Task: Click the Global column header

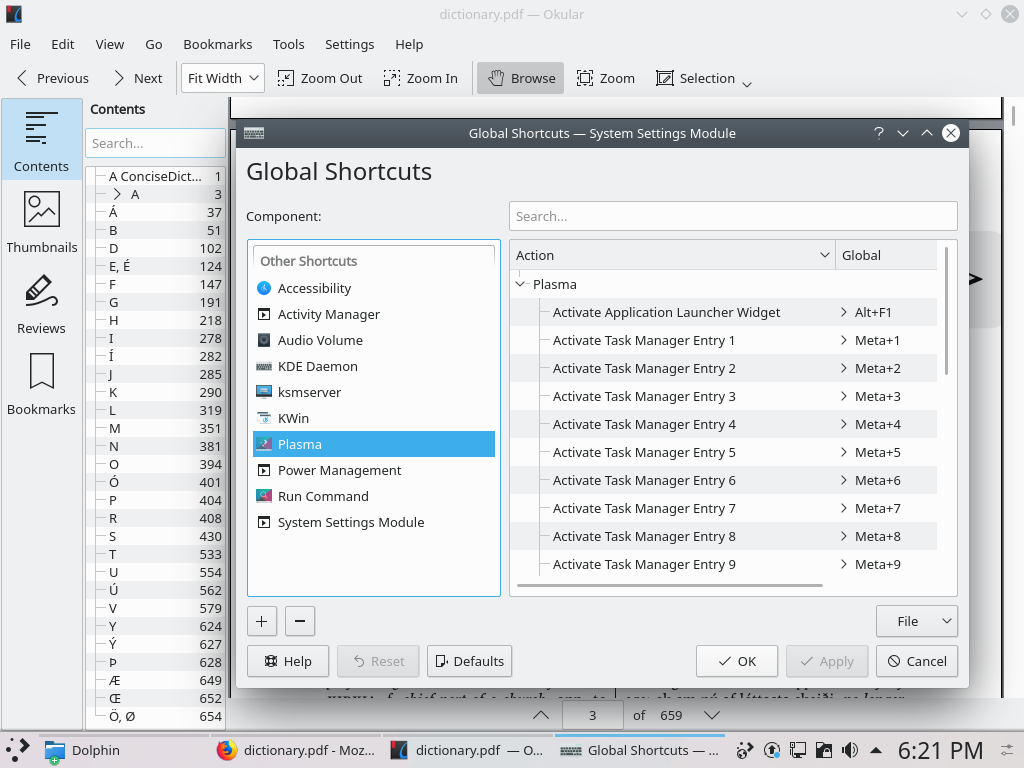Action: coord(886,255)
